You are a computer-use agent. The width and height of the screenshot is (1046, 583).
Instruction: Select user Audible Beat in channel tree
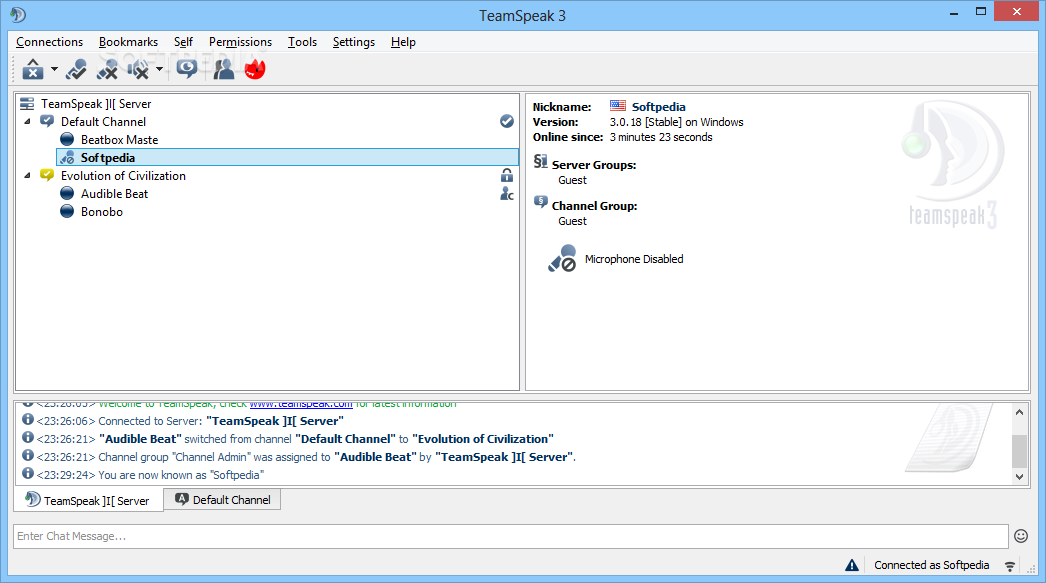tap(114, 194)
